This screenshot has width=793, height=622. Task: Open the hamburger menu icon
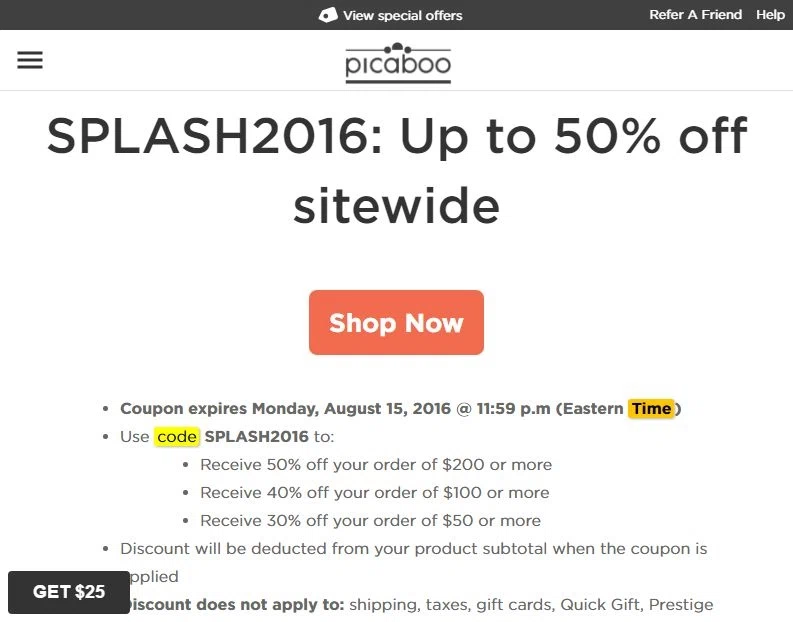point(30,60)
